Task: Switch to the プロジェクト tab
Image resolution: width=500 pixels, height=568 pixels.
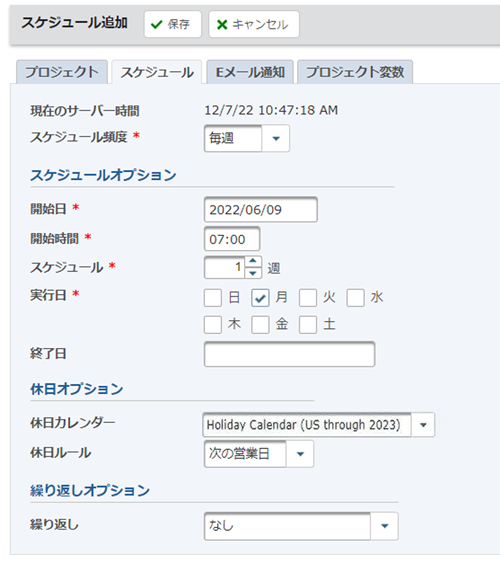Action: point(62,72)
